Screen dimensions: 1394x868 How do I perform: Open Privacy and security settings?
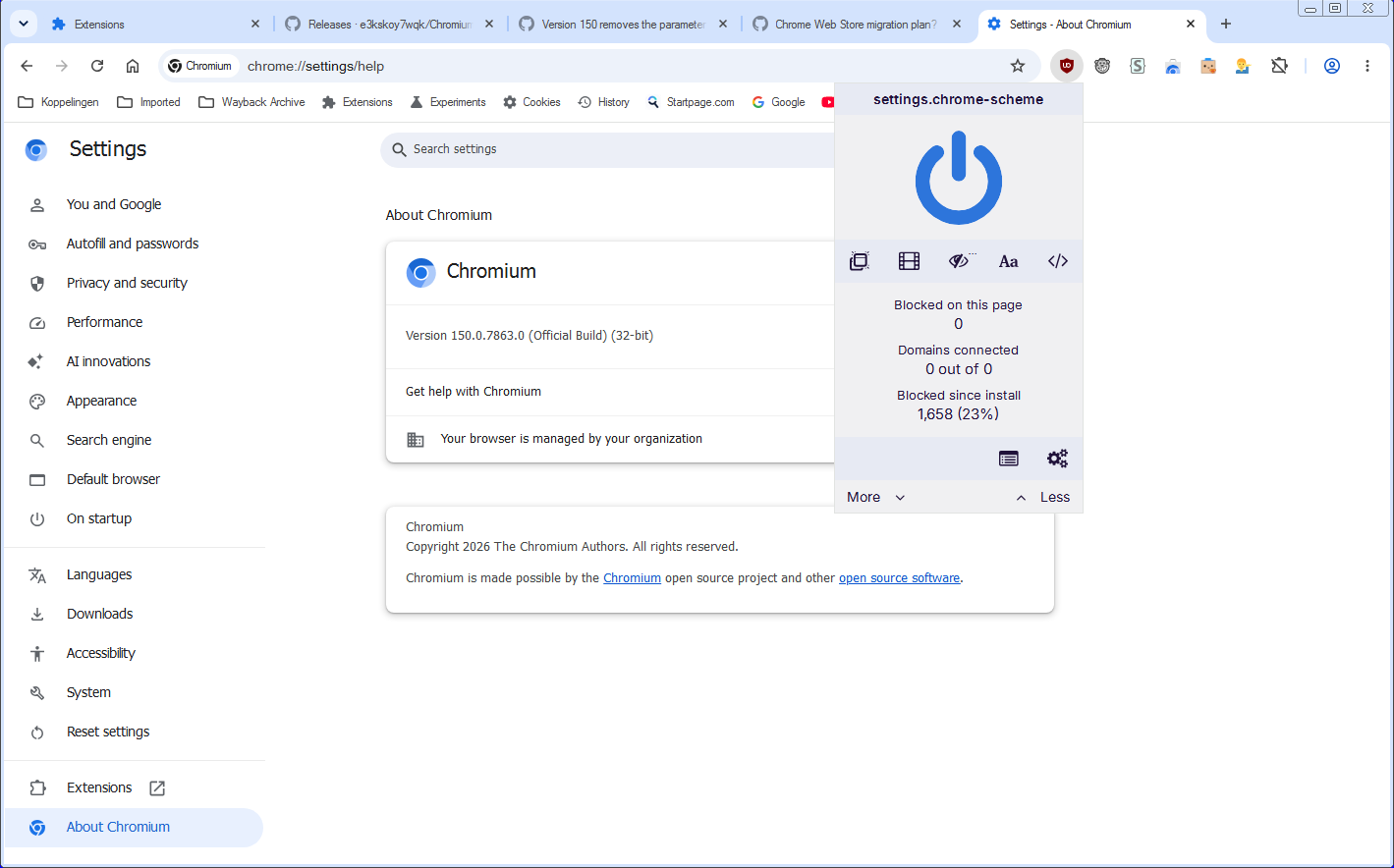pos(134,283)
